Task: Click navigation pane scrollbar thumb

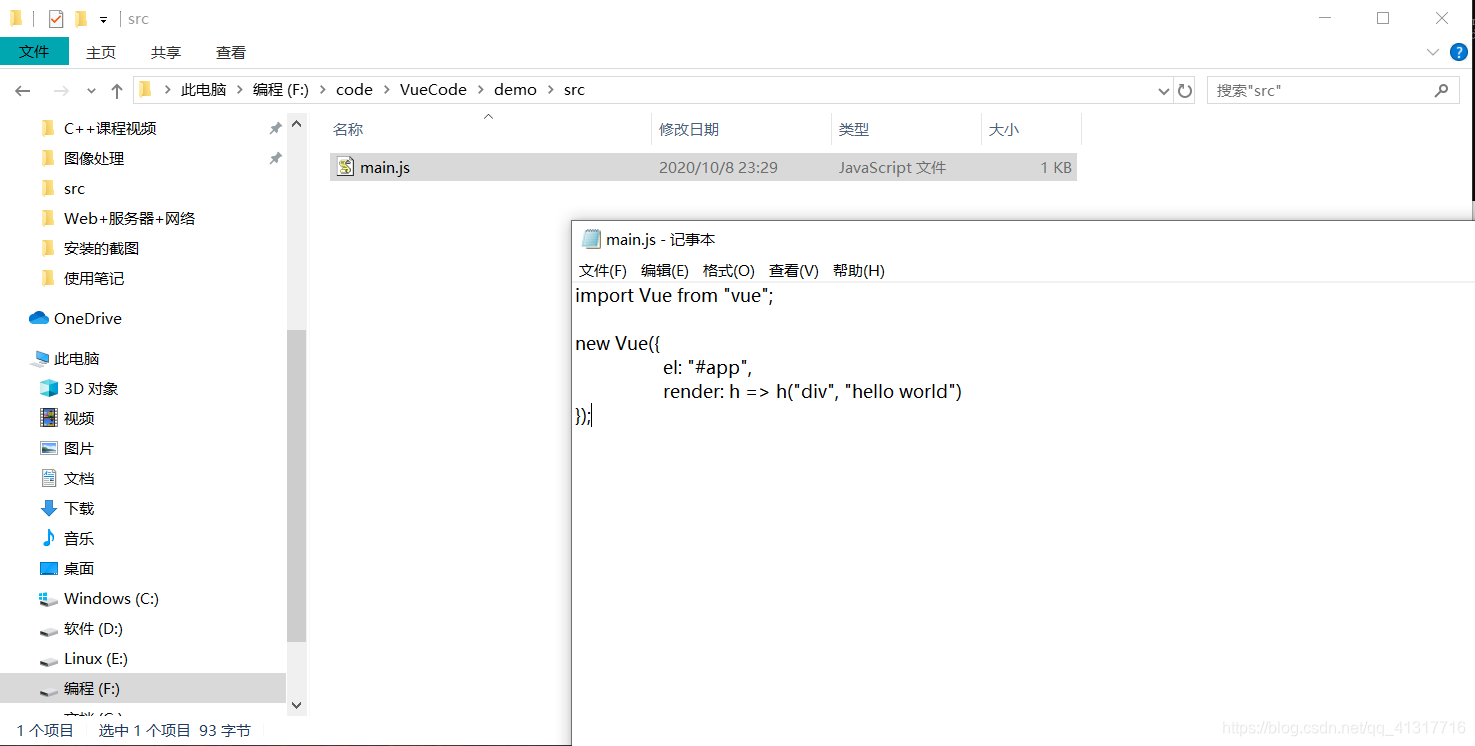Action: 296,485
